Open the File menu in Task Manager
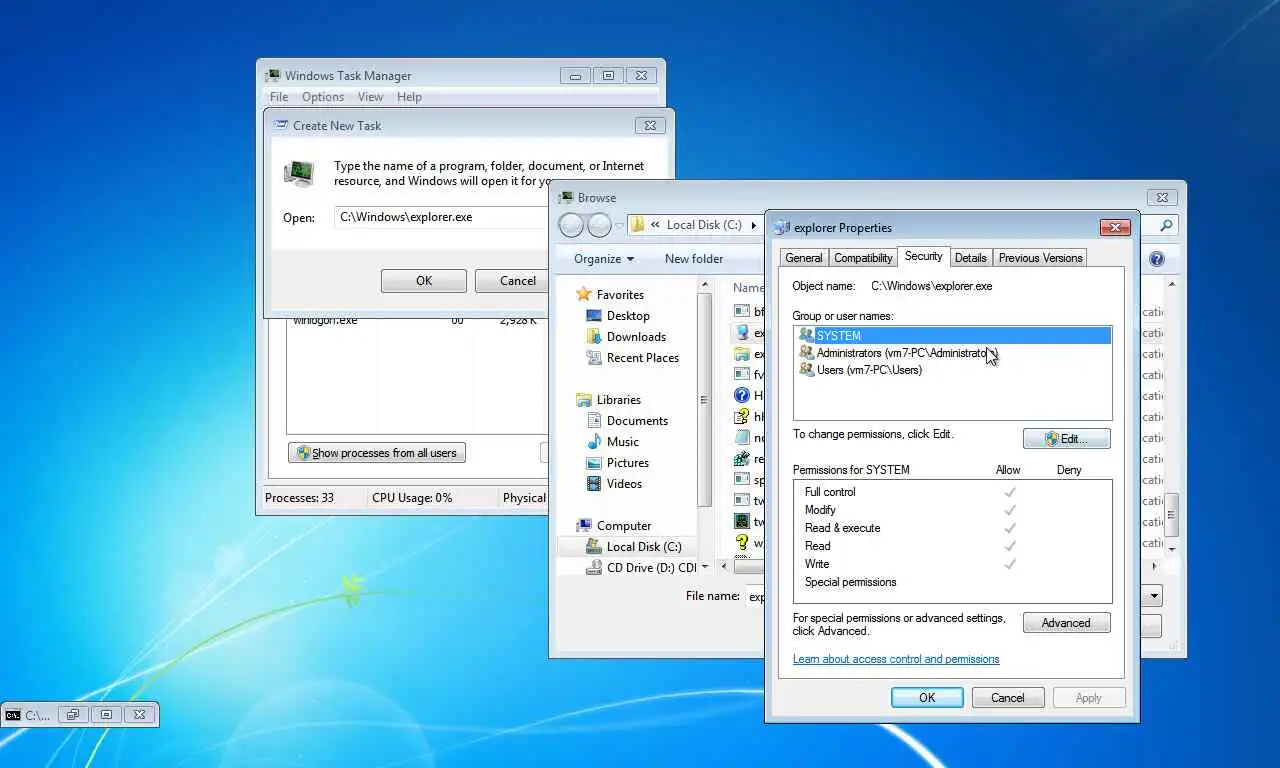 click(x=279, y=97)
